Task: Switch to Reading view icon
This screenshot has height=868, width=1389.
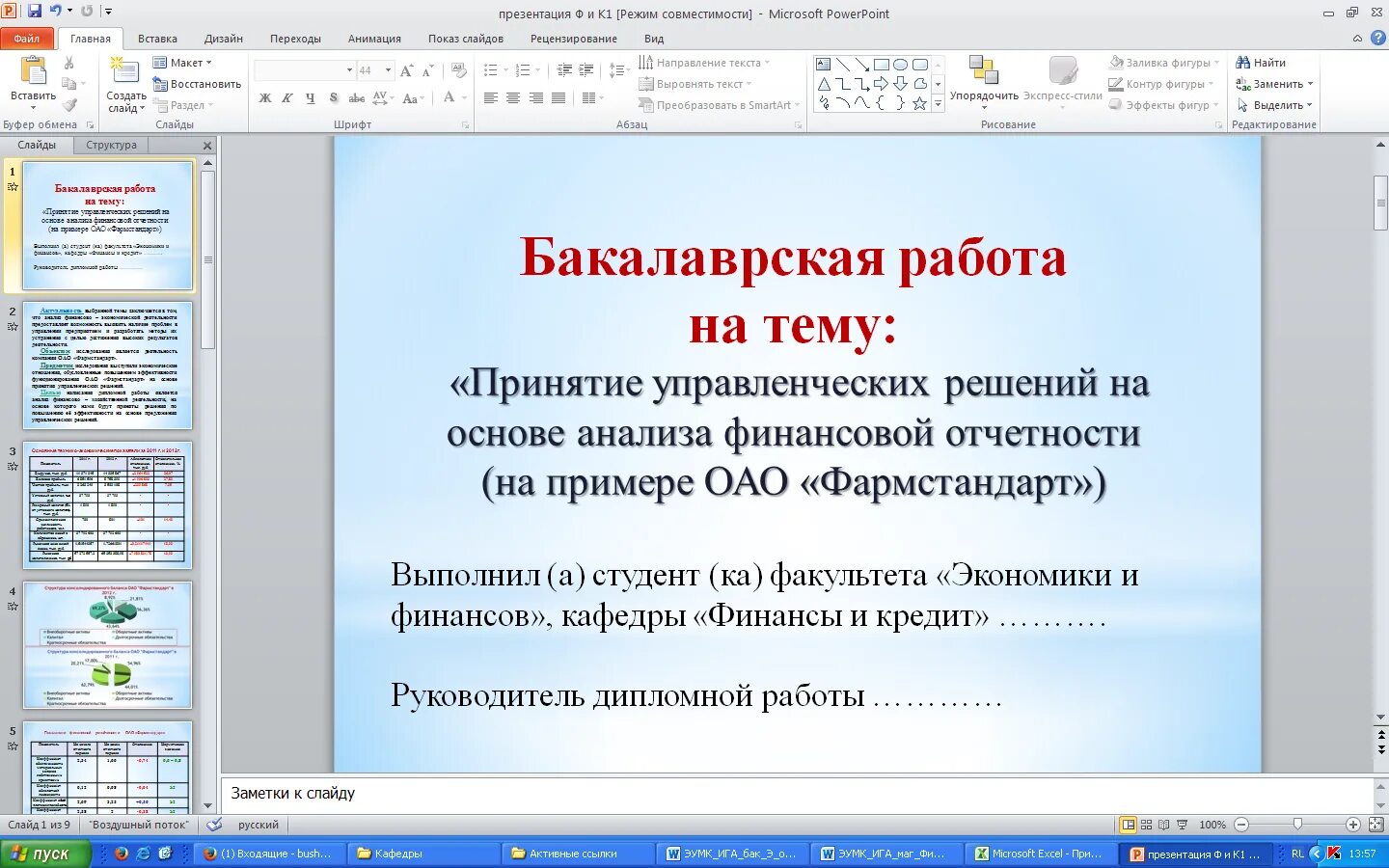Action: pos(1164,825)
